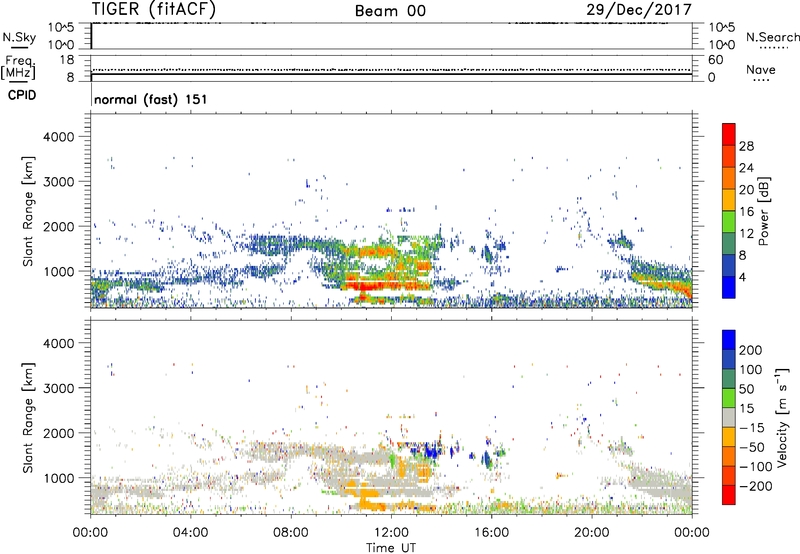Screen dimensions: 800x554
Task: Click the blue velocity patch near 14:00 in the velocity panel
Action: point(431,451)
